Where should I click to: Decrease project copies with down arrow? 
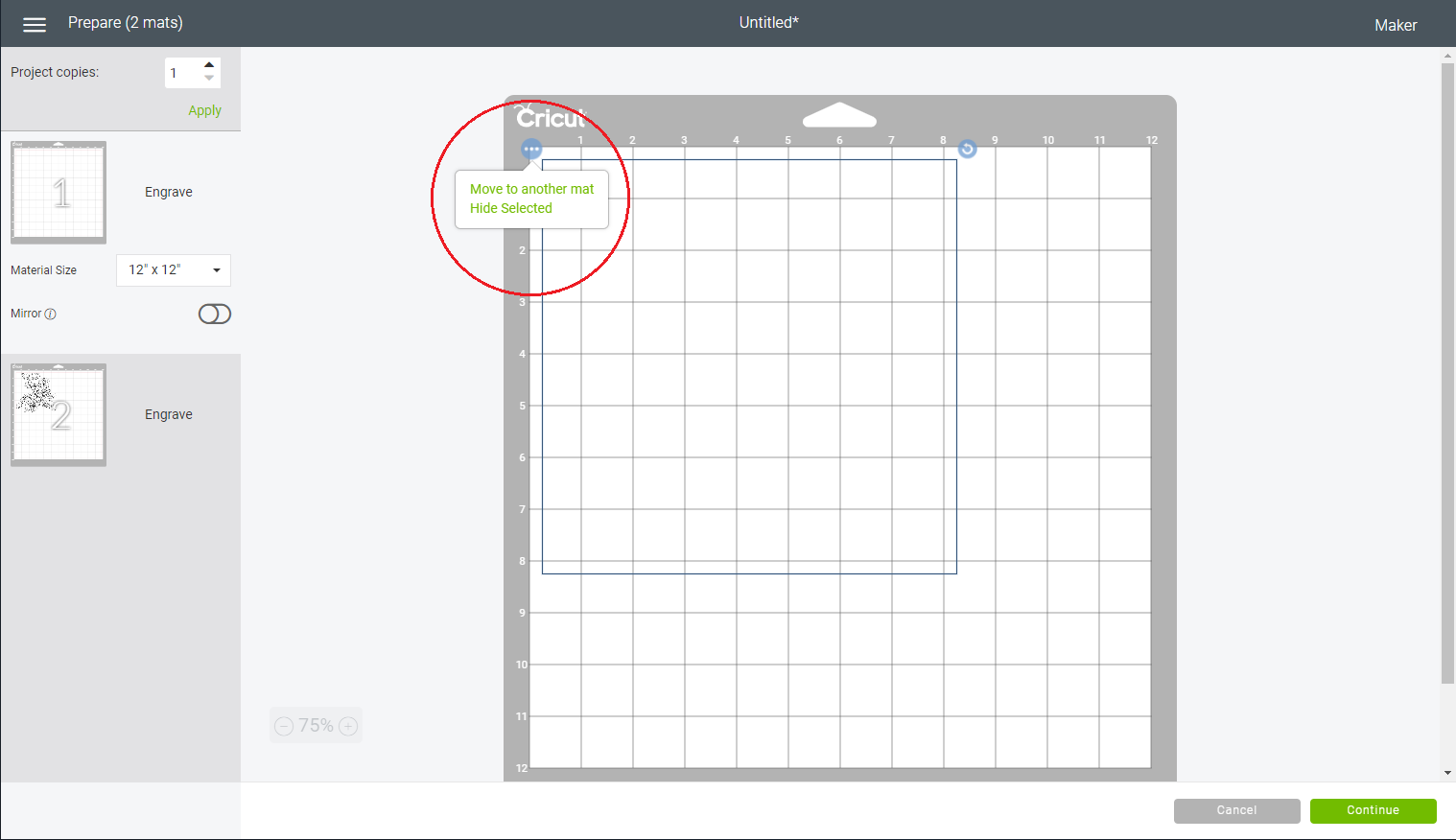coord(209,79)
